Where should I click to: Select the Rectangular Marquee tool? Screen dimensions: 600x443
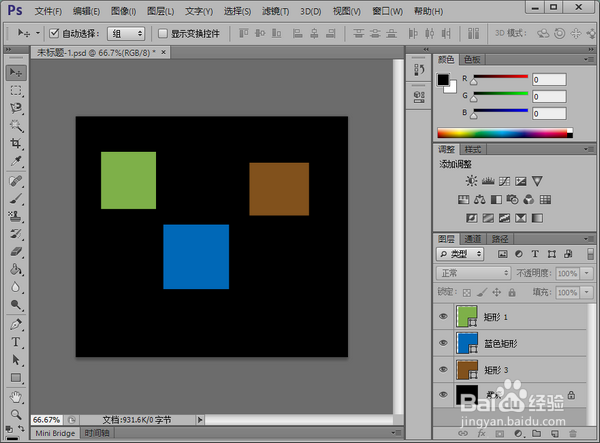(16, 90)
